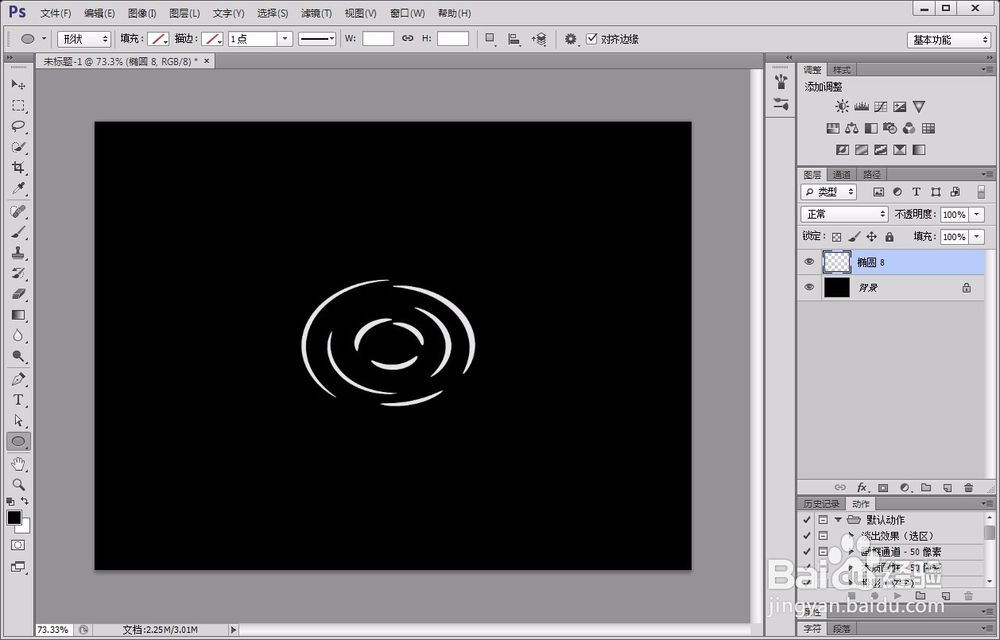The height and width of the screenshot is (640, 1000).
Task: Click the Color Balance adjustment icon
Action: point(851,128)
